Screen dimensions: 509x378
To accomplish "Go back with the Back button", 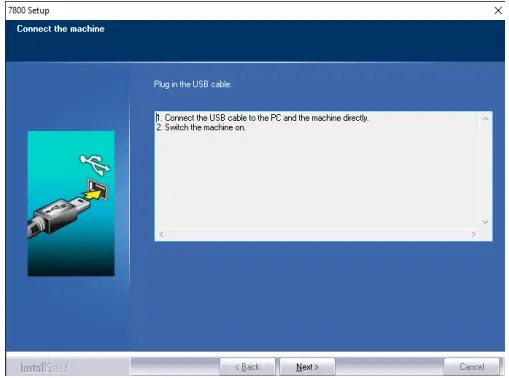I will (247, 367).
